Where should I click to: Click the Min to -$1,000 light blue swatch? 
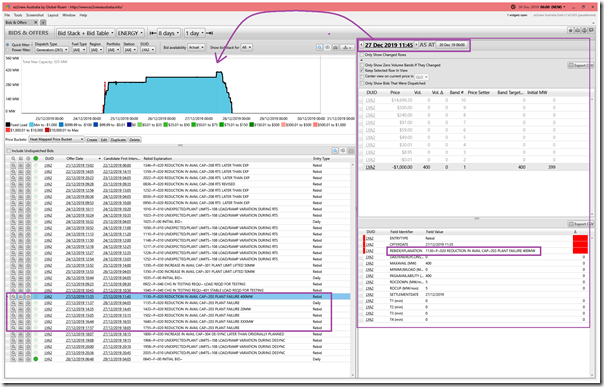pyautogui.click(x=32, y=125)
